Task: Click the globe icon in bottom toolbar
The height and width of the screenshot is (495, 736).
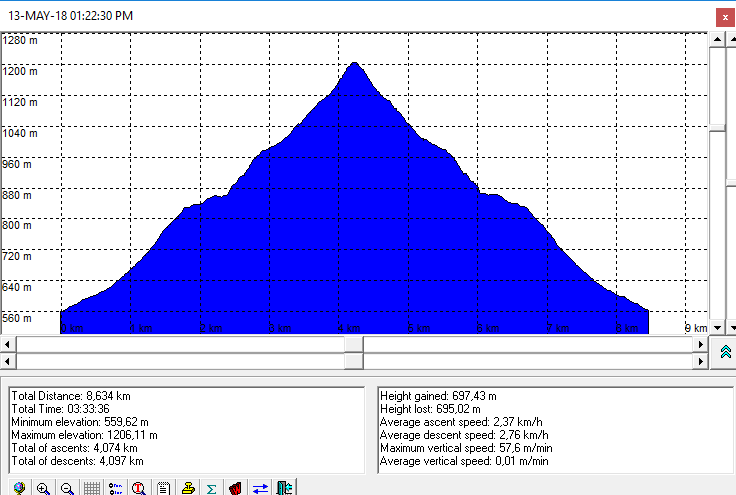Action: click(19, 488)
